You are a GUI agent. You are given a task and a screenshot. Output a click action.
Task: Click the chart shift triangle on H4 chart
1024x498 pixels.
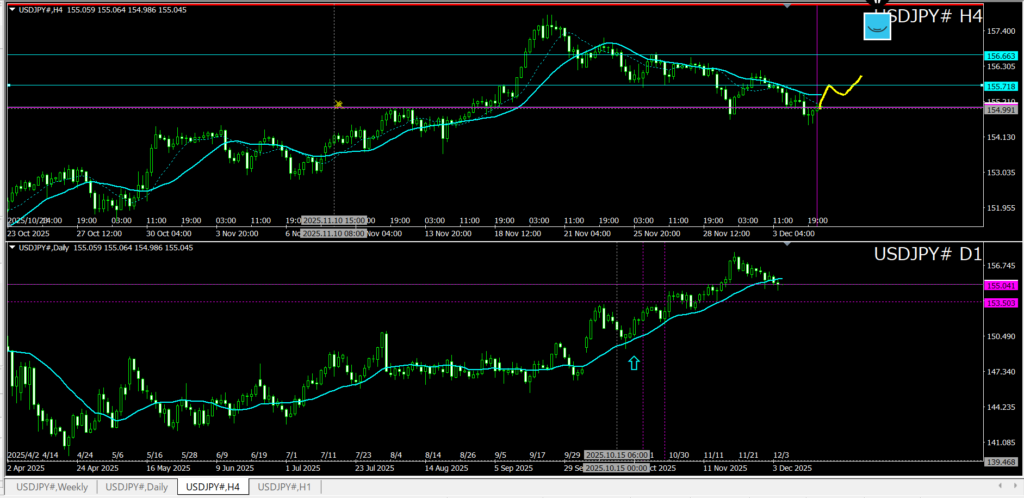[788, 7]
